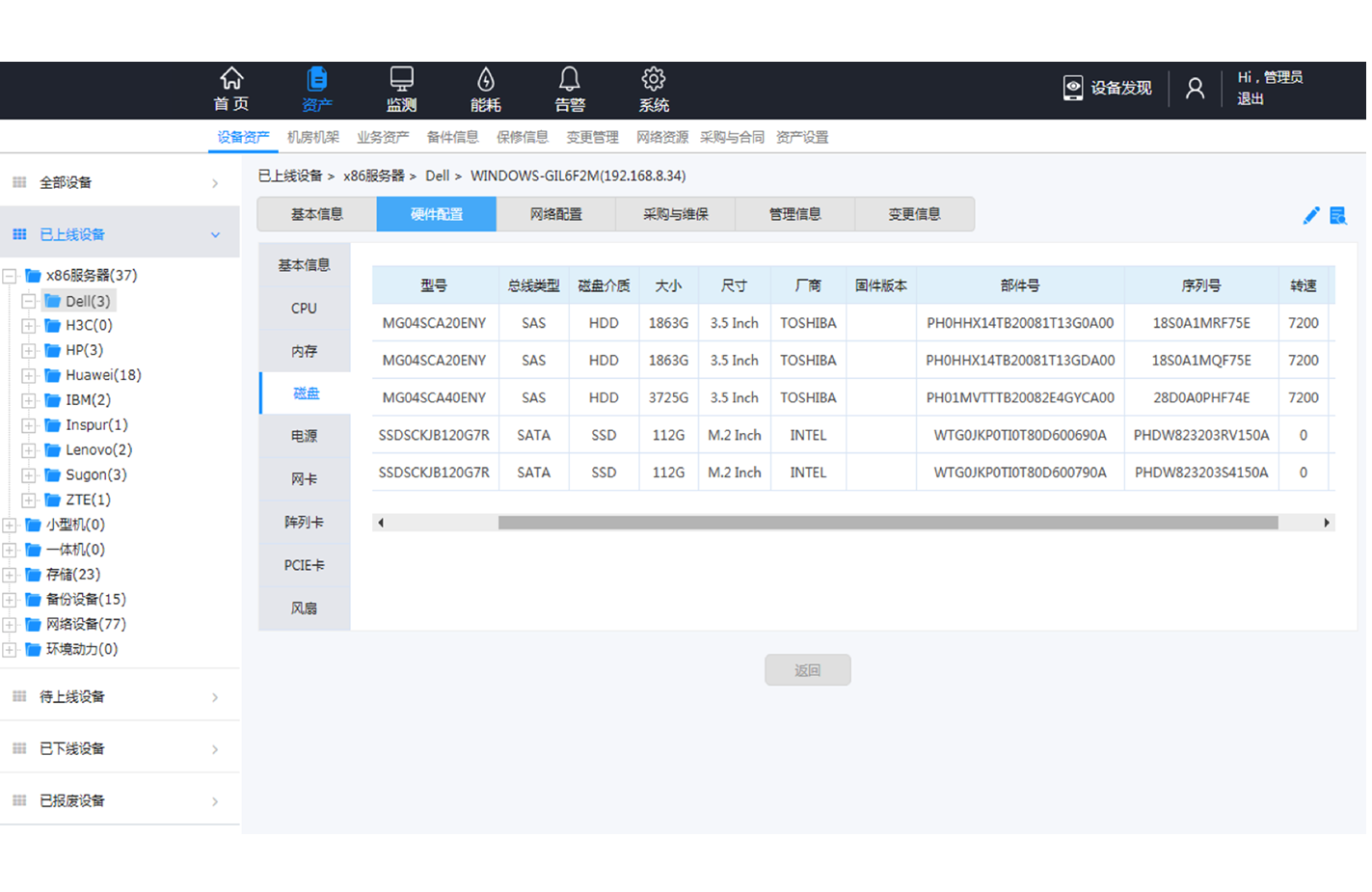This screenshot has height=892, width=1372.
Task: Click the 退出 logout link
Action: (1251, 98)
